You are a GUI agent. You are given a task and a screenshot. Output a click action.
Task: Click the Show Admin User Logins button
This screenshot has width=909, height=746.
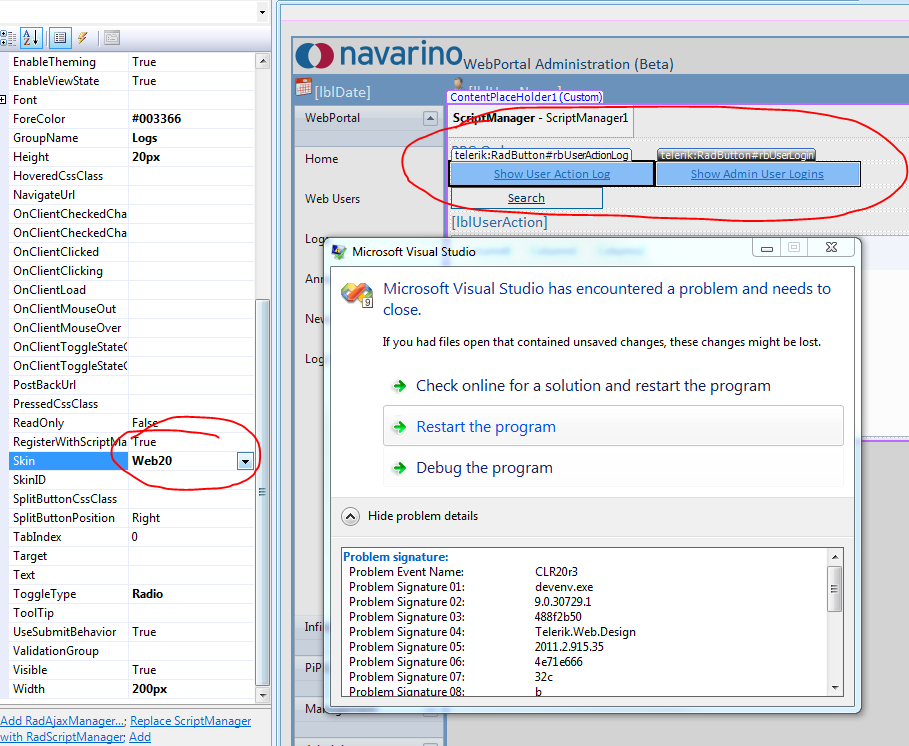coord(757,174)
